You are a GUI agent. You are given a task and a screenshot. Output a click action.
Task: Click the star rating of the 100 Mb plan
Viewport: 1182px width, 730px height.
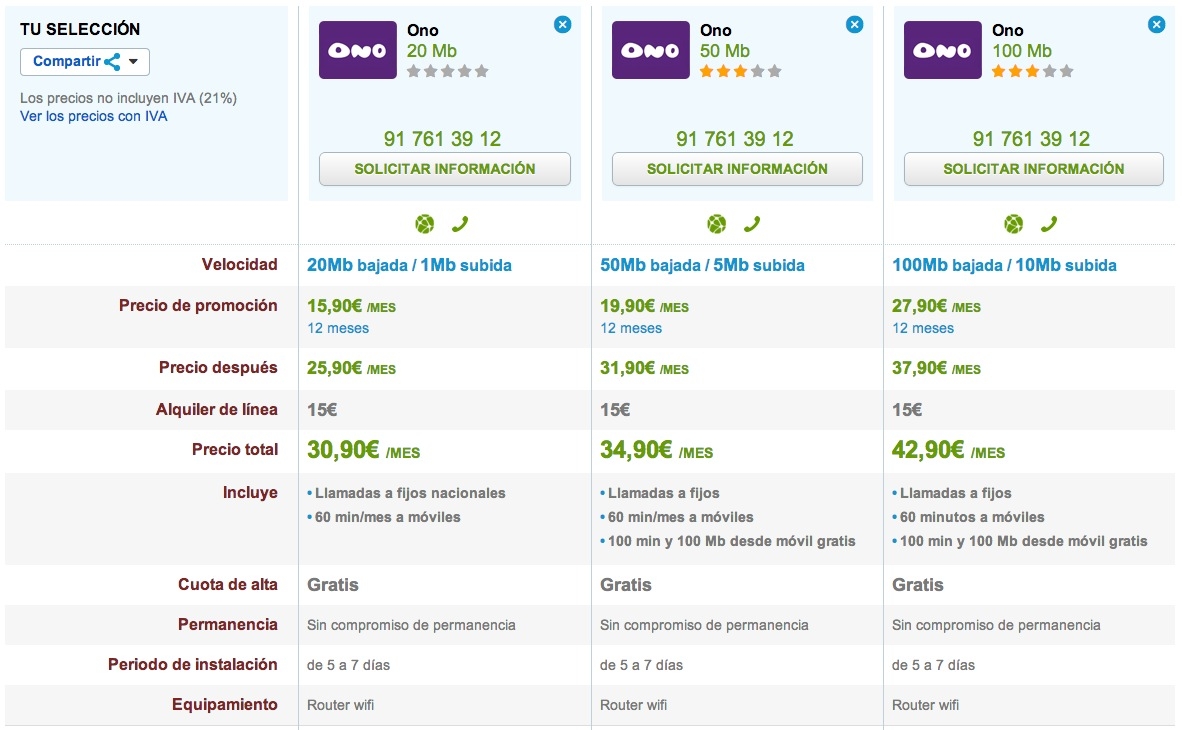coord(1033,72)
